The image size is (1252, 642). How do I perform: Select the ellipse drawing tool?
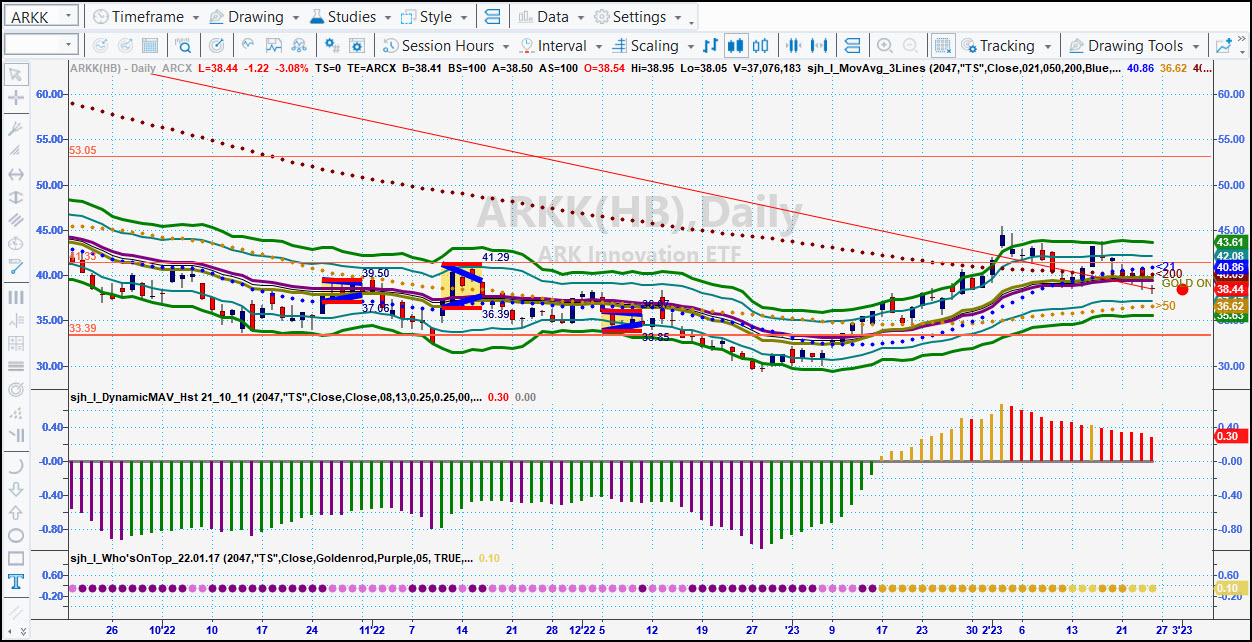(x=15, y=535)
